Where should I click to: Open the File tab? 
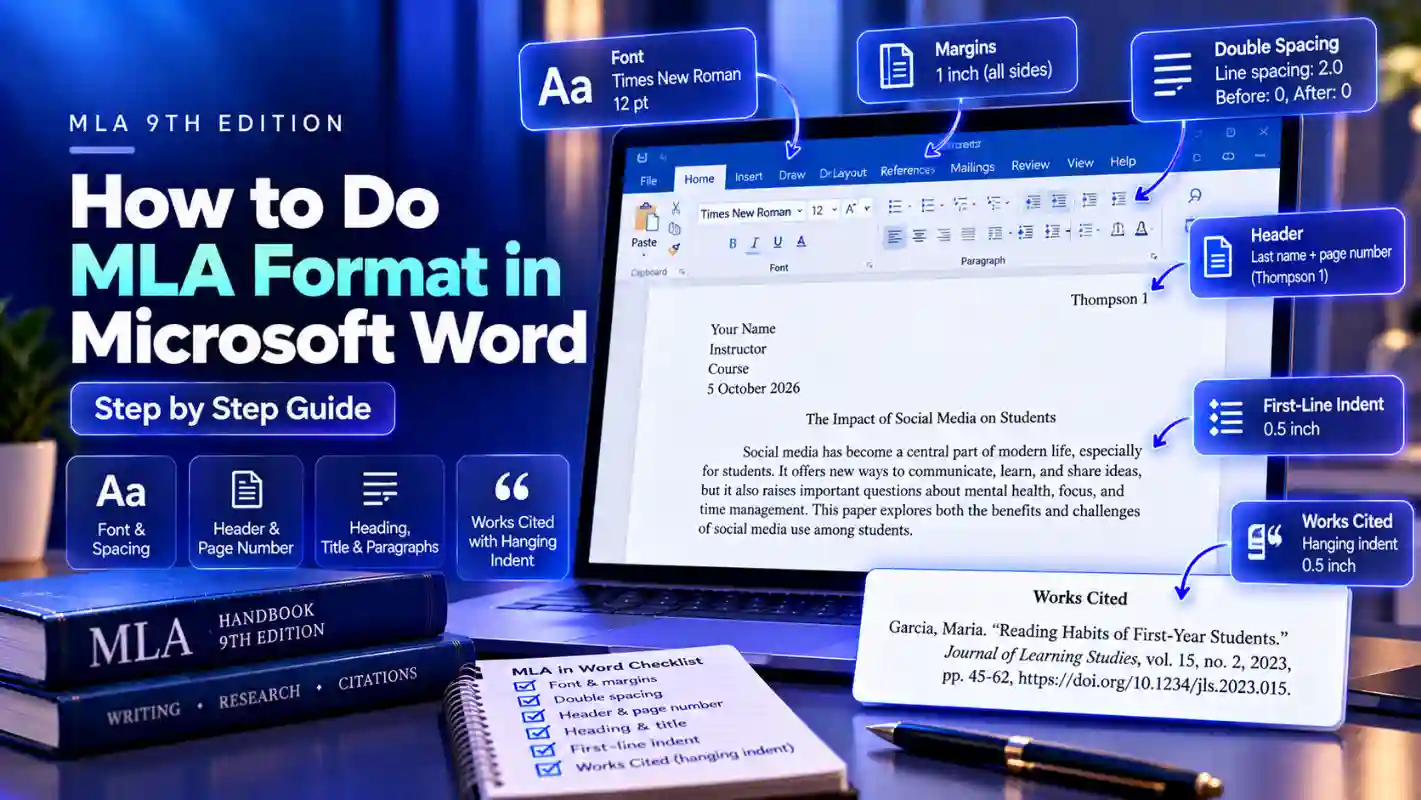[649, 181]
